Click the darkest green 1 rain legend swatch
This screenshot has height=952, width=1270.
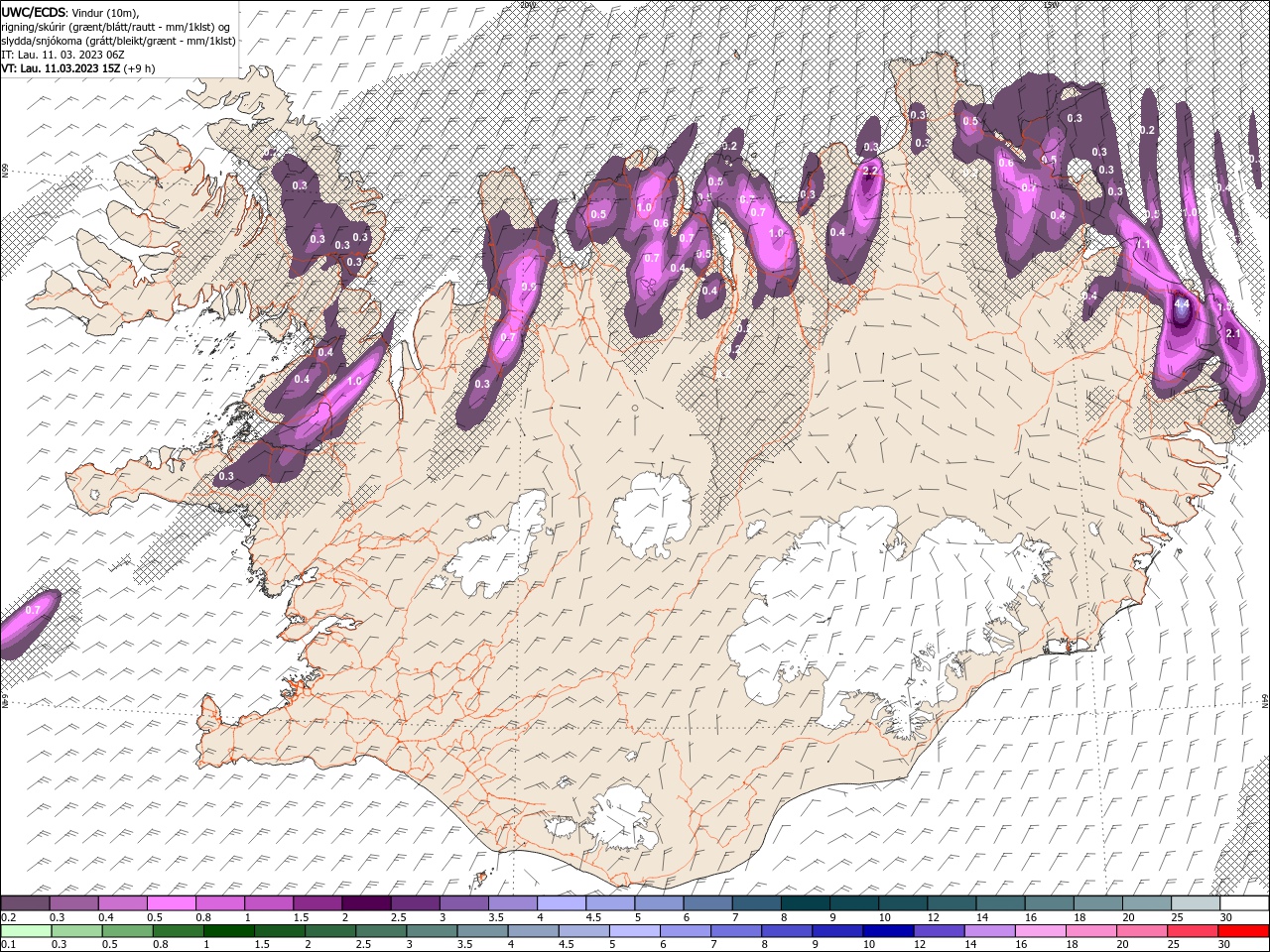(x=228, y=931)
